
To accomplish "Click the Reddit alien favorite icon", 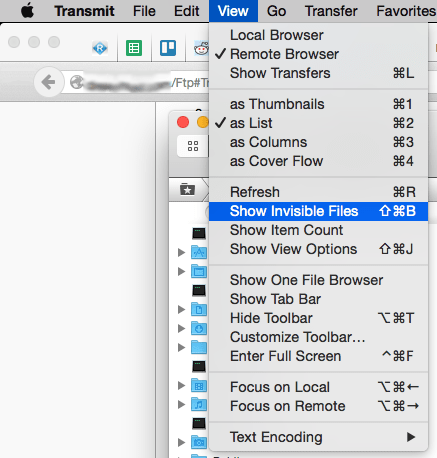I will (x=201, y=49).
